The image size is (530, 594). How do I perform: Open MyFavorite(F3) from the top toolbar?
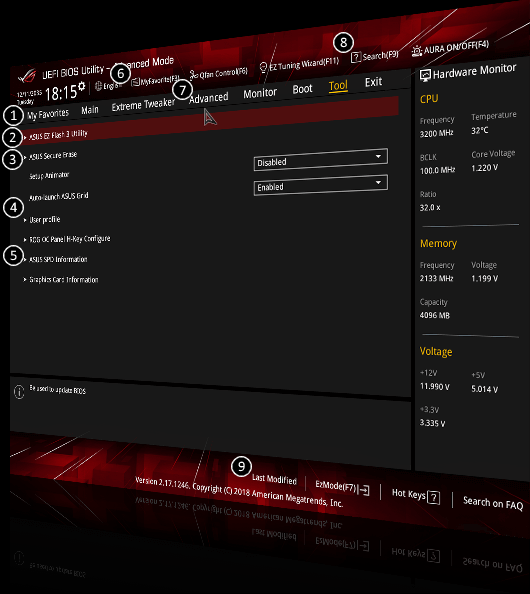coord(155,81)
